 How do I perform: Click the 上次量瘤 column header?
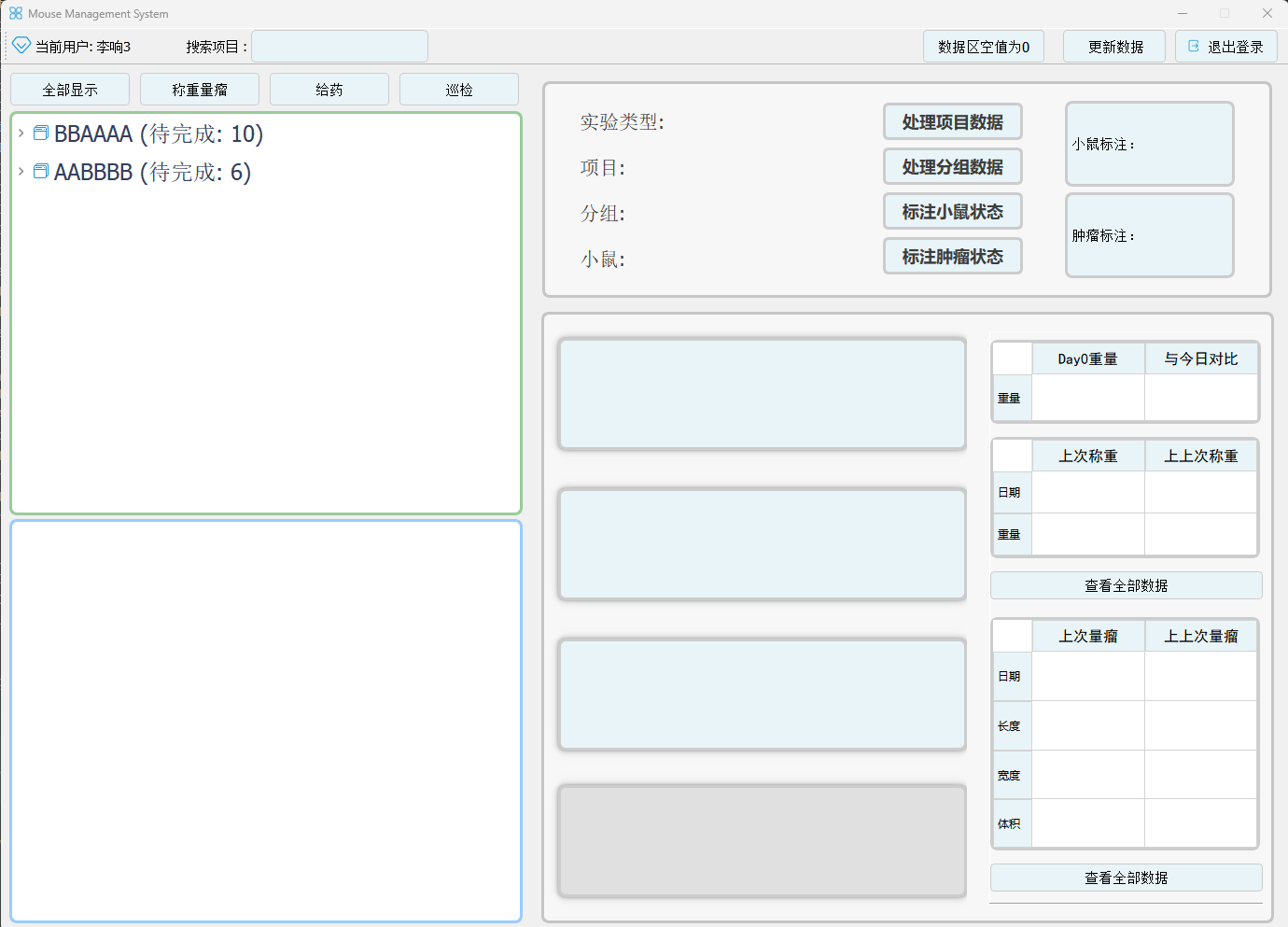[x=1088, y=636]
